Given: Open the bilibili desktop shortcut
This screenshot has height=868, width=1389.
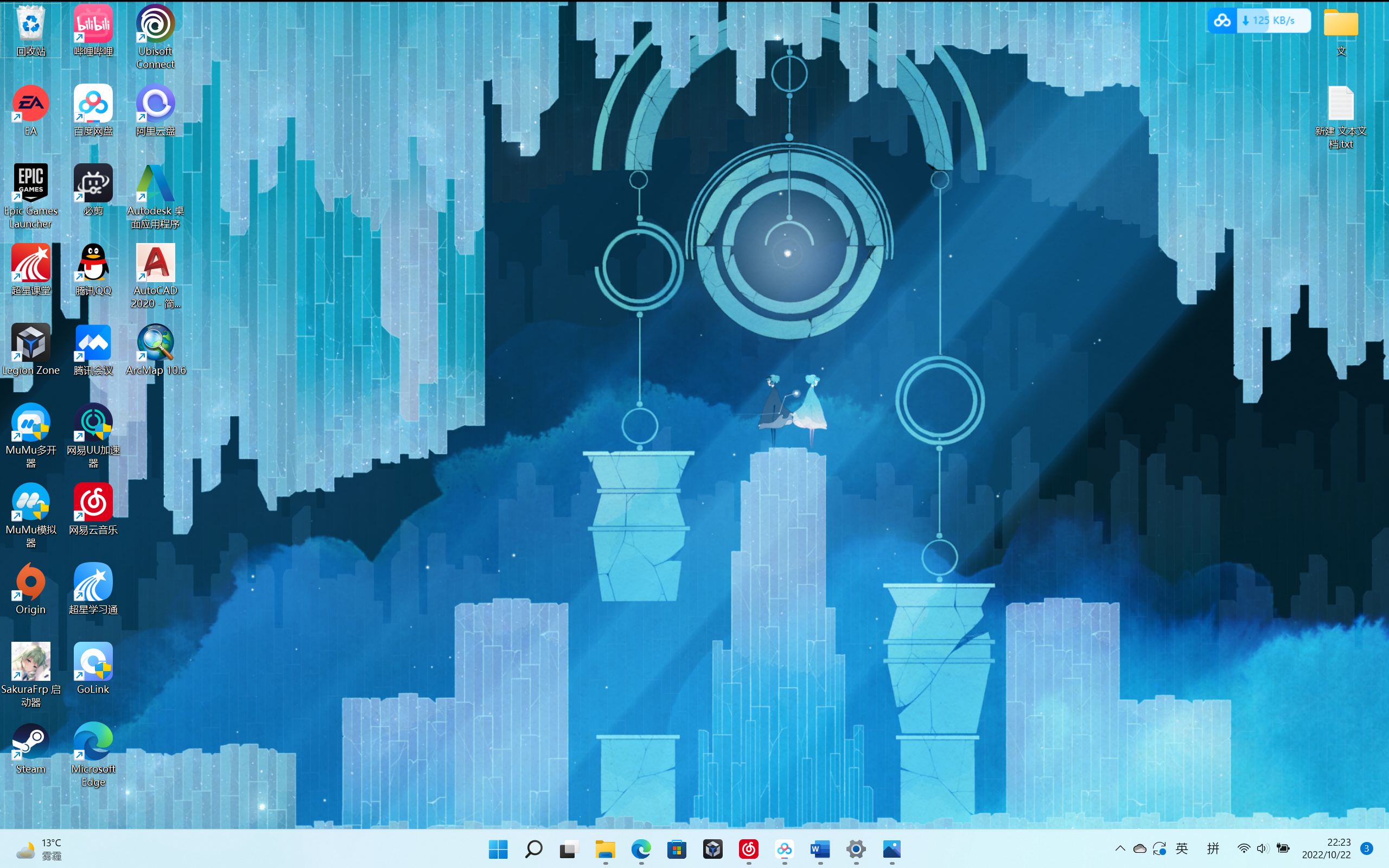Looking at the screenshot, I should [93, 25].
